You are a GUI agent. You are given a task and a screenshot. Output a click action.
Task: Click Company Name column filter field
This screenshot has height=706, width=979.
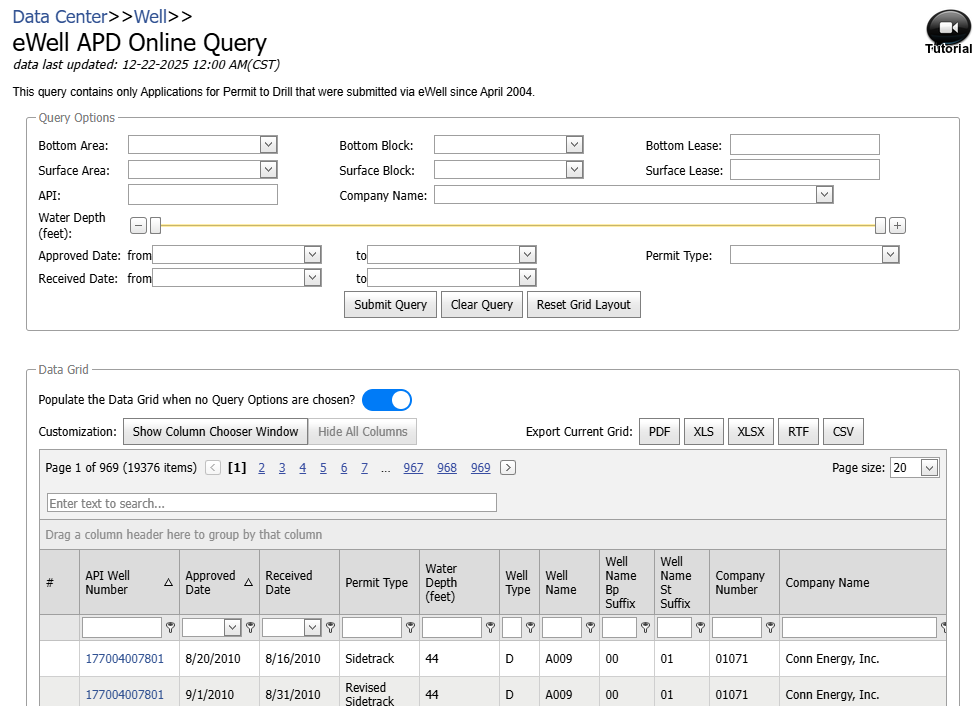(859, 627)
